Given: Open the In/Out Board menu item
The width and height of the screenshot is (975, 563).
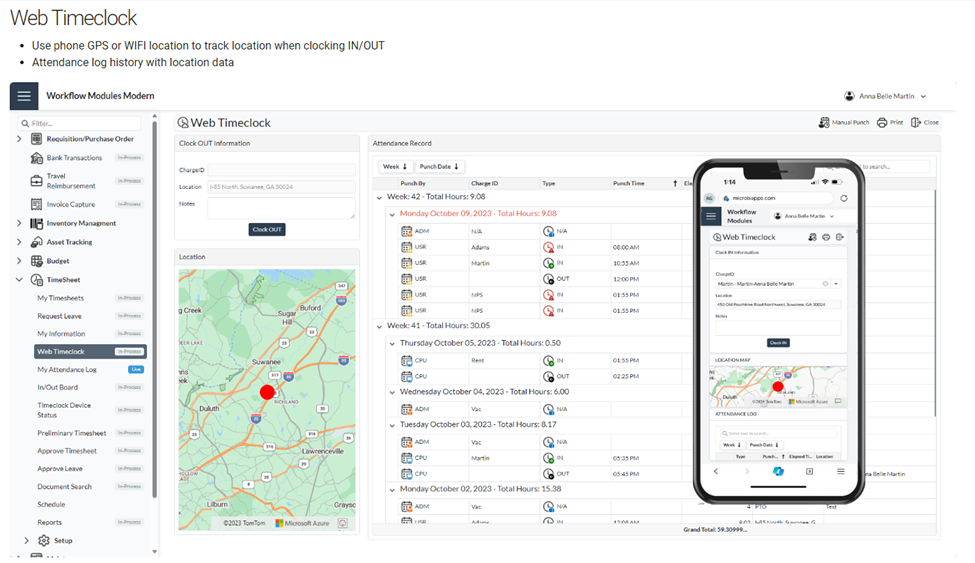Looking at the screenshot, I should (58, 388).
